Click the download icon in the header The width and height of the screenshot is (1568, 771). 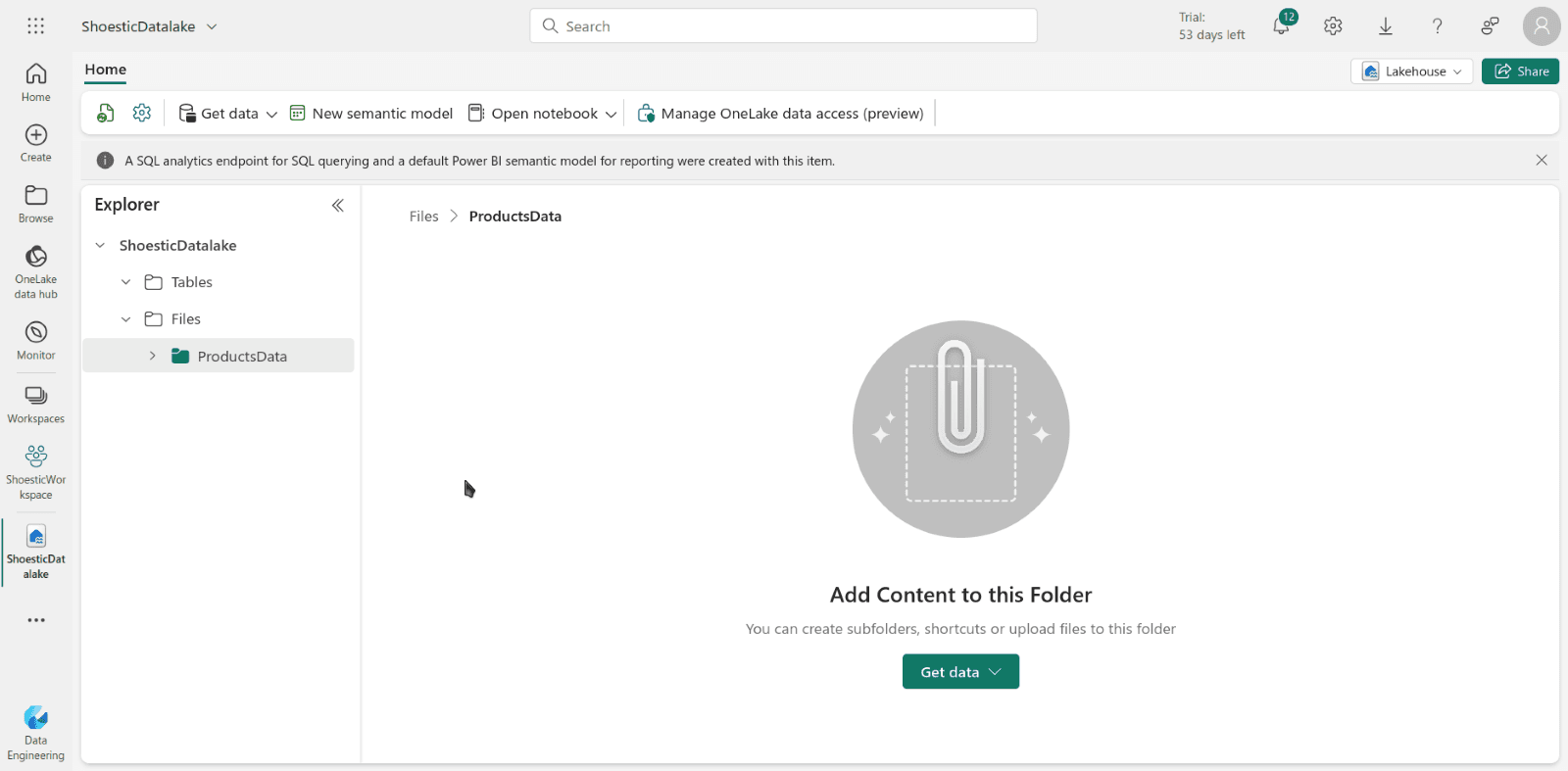[1386, 26]
